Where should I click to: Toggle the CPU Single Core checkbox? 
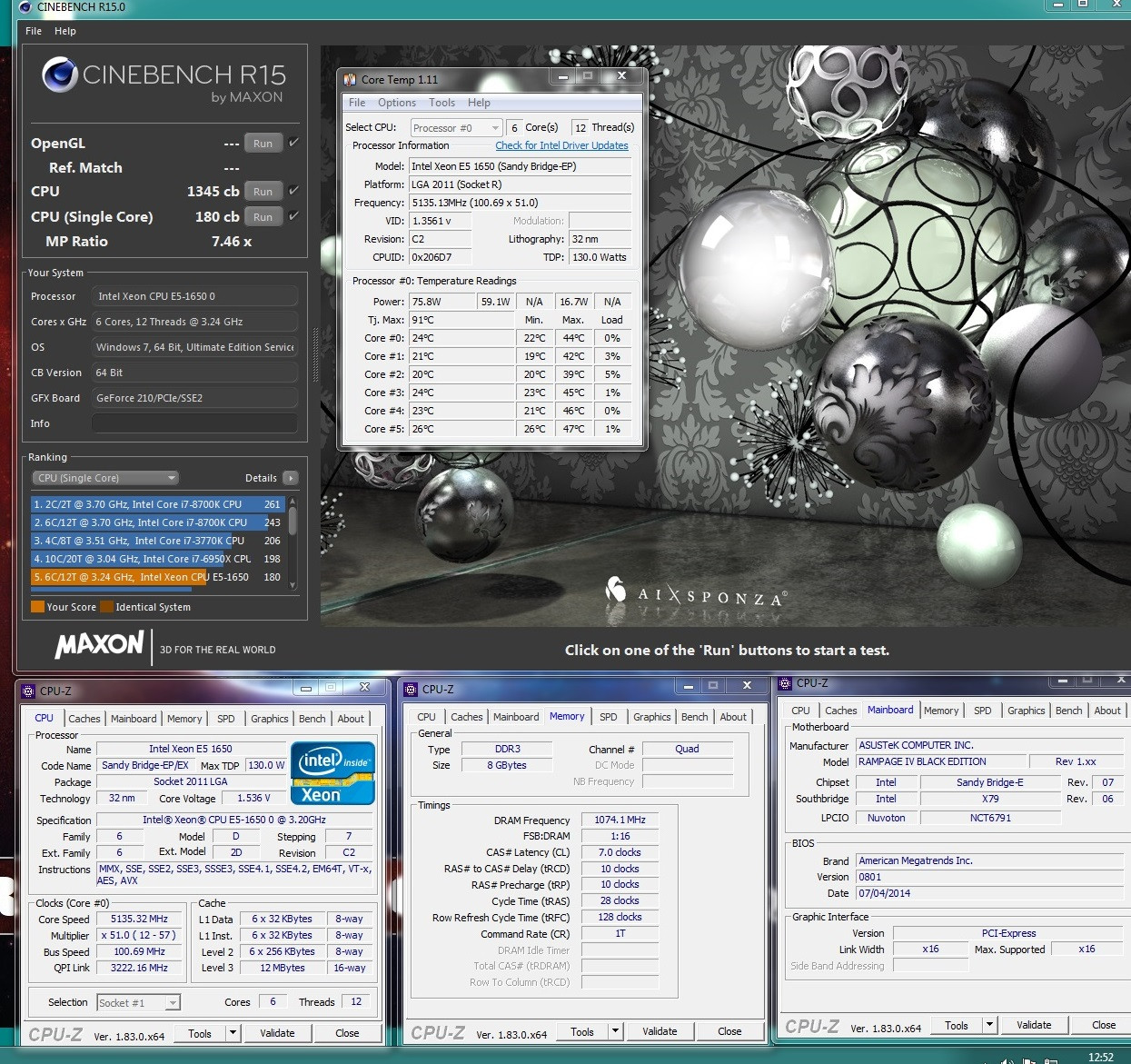(293, 216)
